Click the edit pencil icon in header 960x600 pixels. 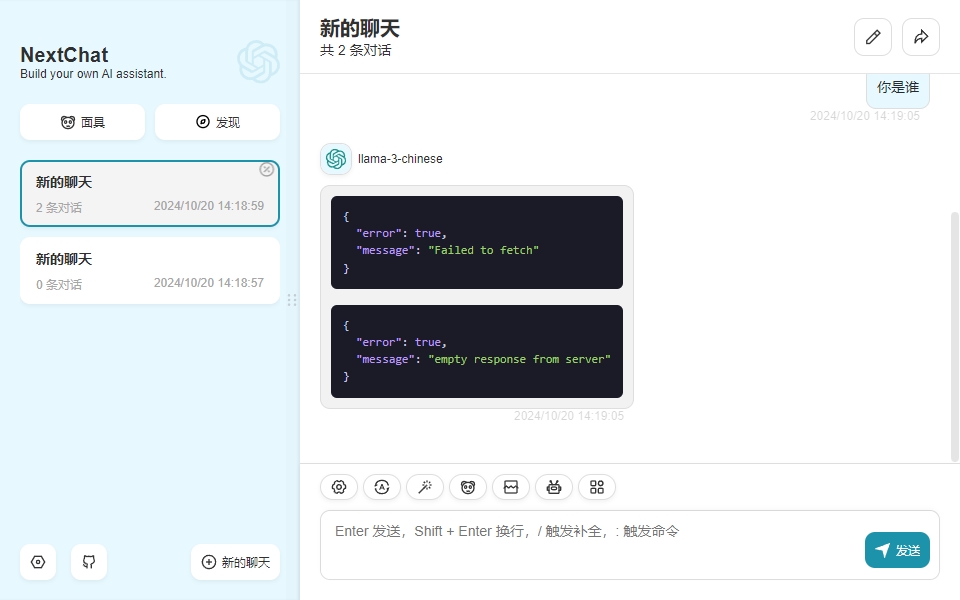872,37
